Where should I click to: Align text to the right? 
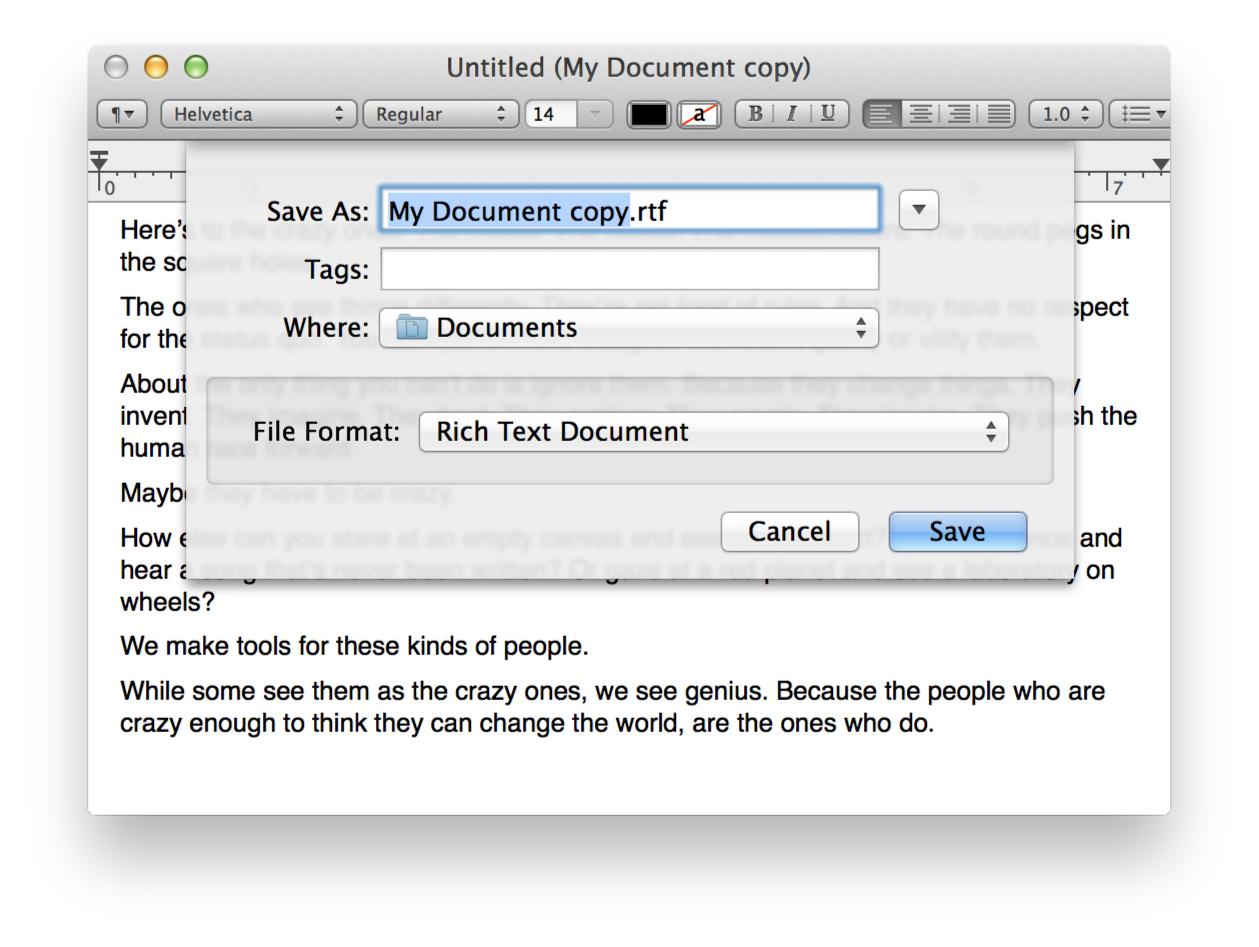958,114
